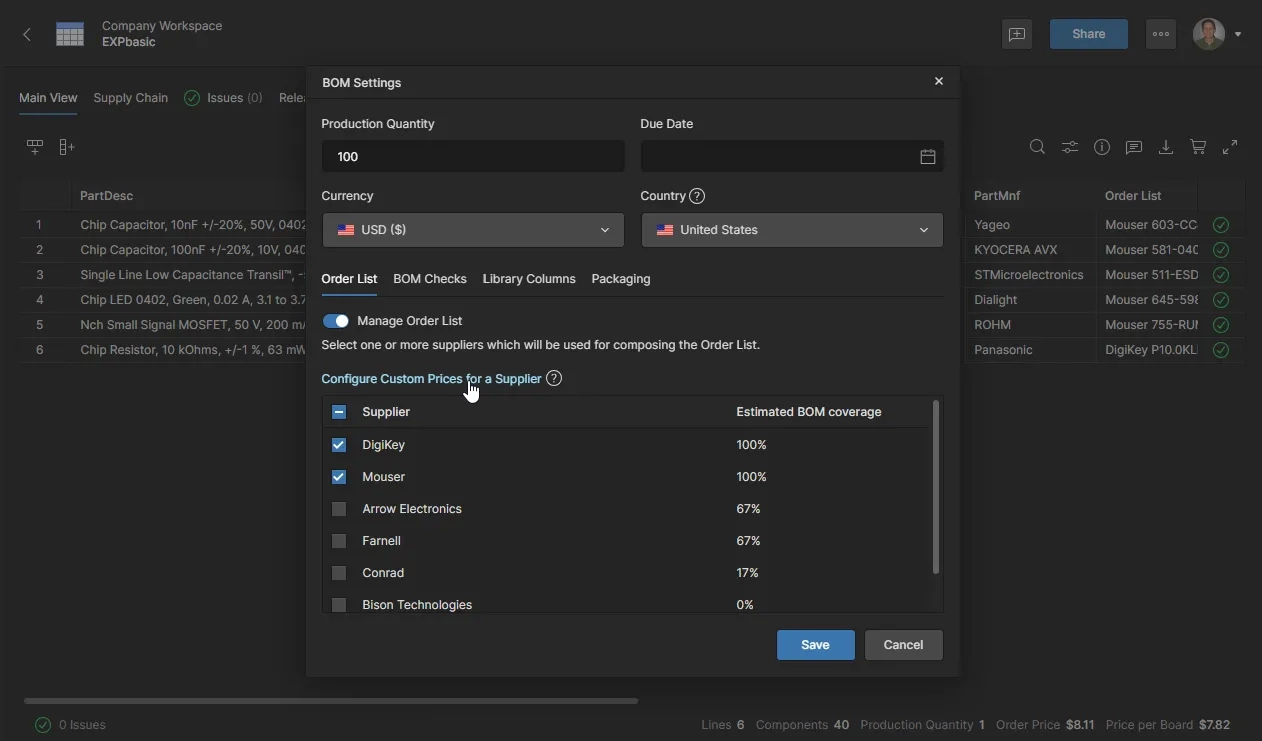
Task: Open the comments icon next to Share
Action: [x=1017, y=34]
